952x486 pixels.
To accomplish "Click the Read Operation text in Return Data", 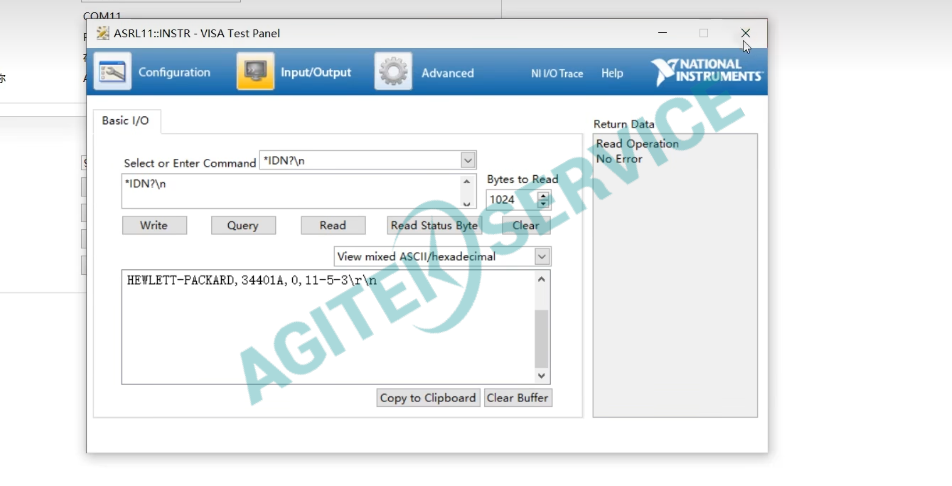I will [x=637, y=144].
